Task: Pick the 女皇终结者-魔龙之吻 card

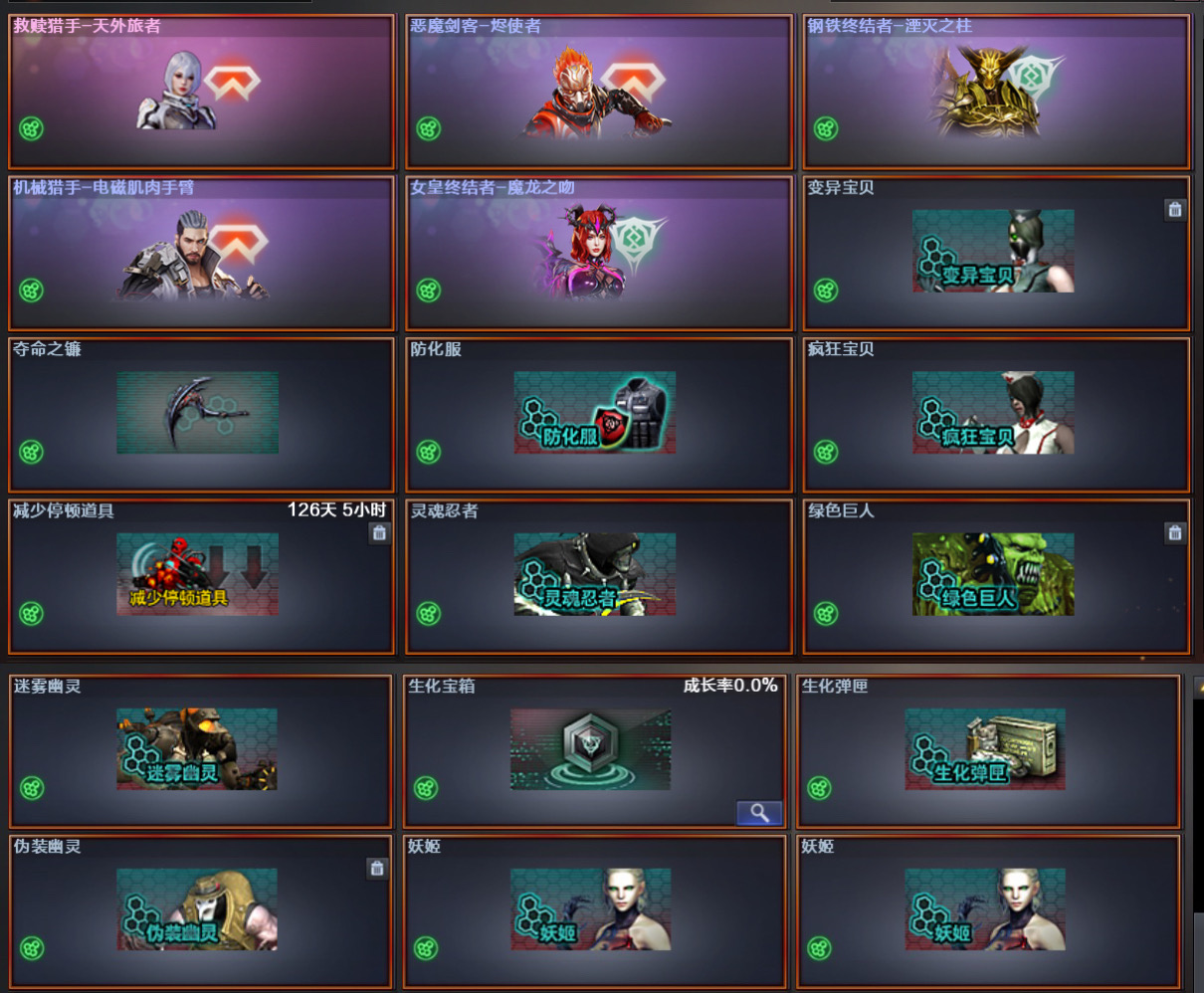Action: [x=599, y=253]
